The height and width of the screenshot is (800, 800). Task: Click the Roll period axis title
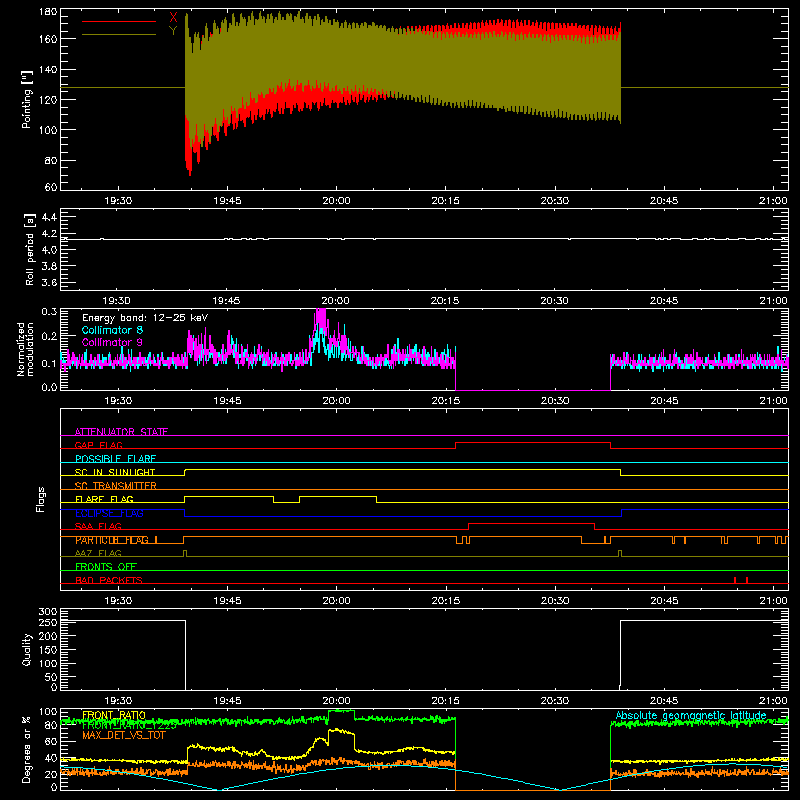[29, 249]
